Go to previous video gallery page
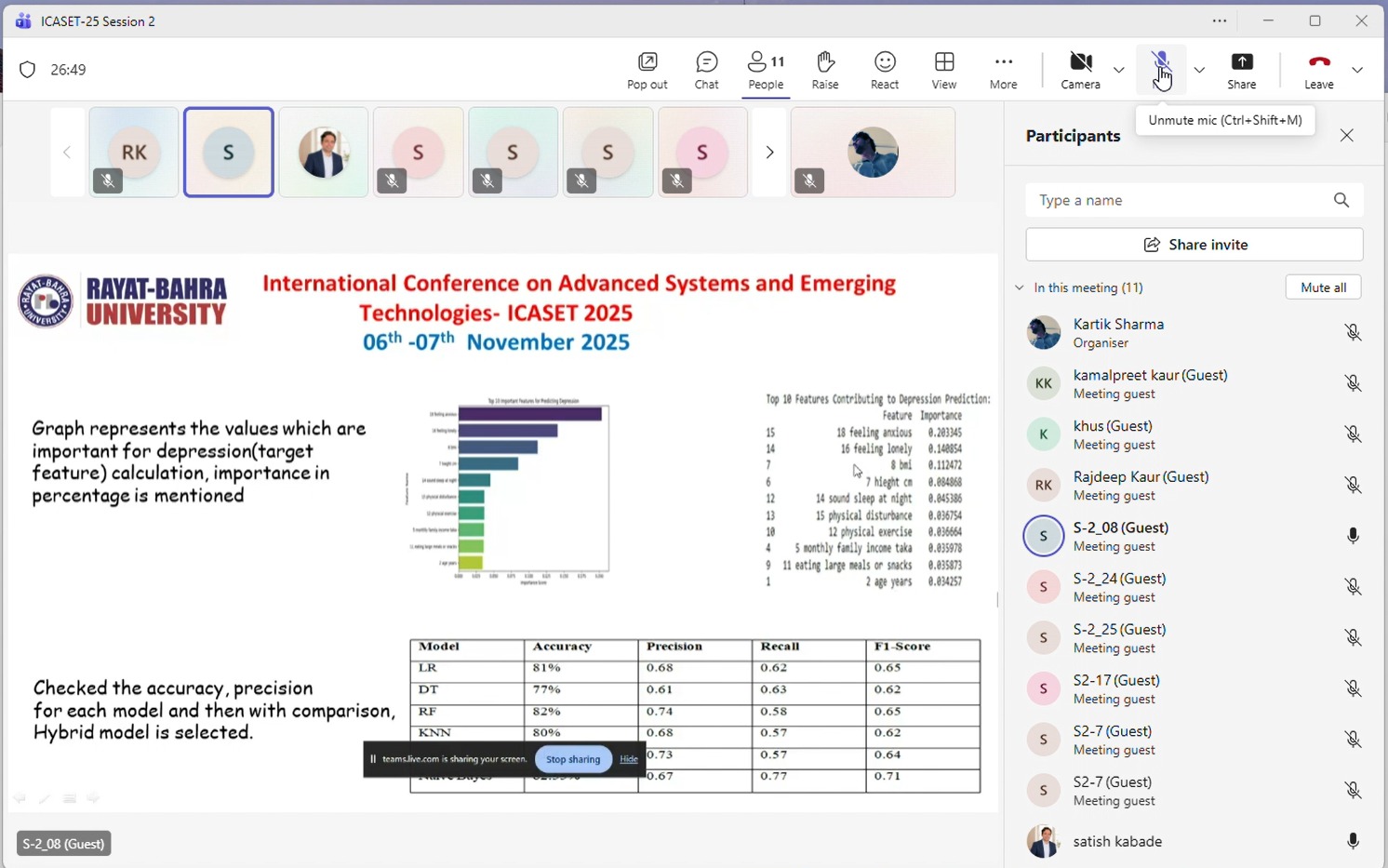 click(67, 152)
